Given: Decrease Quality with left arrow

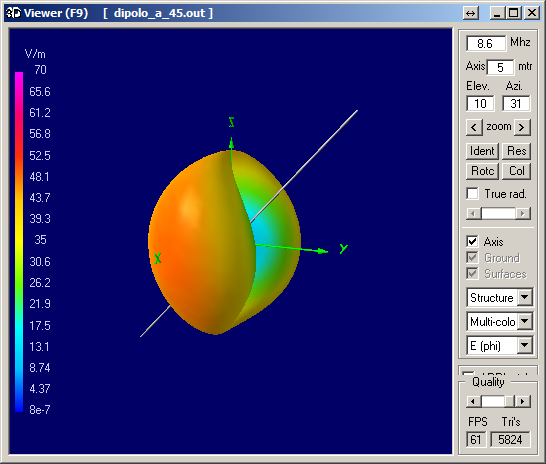Looking at the screenshot, I should (473, 401).
